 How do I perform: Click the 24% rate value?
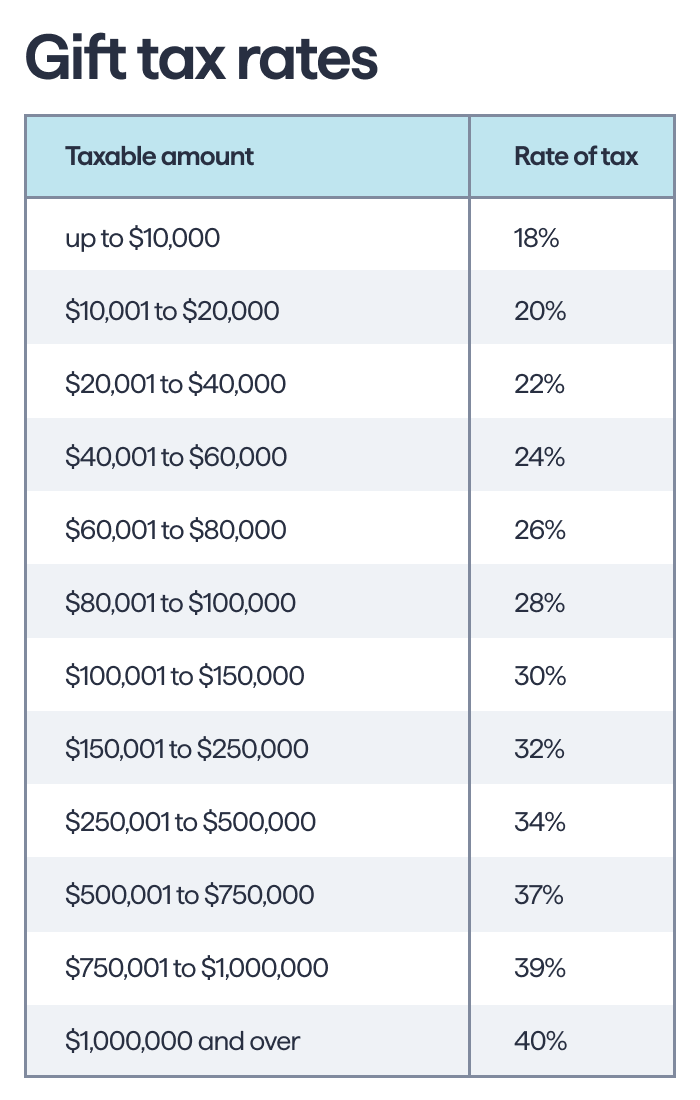539,457
